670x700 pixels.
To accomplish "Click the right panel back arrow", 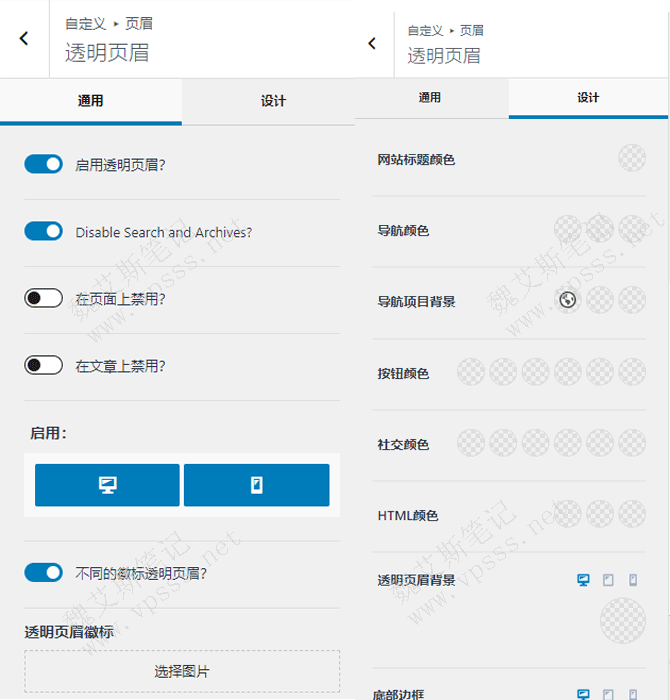I will point(372,43).
